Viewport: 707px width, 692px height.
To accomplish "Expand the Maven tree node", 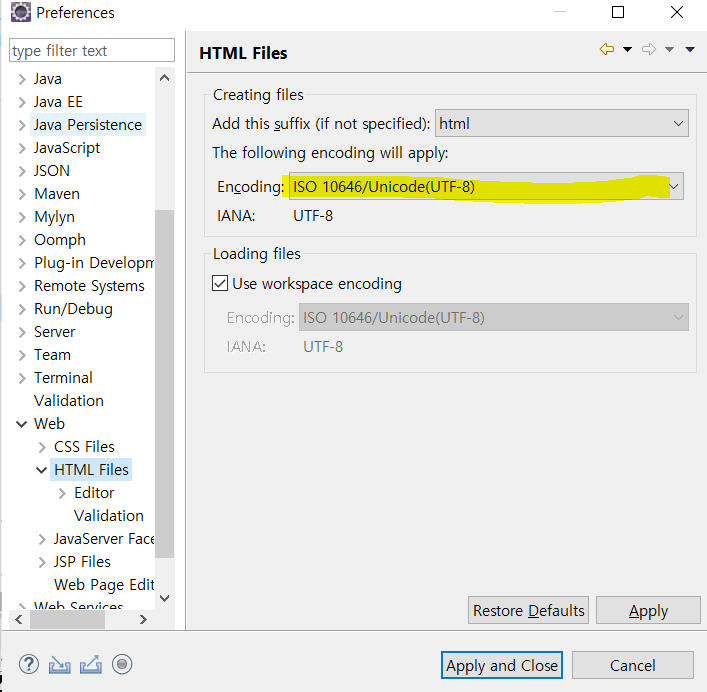I will 22,194.
